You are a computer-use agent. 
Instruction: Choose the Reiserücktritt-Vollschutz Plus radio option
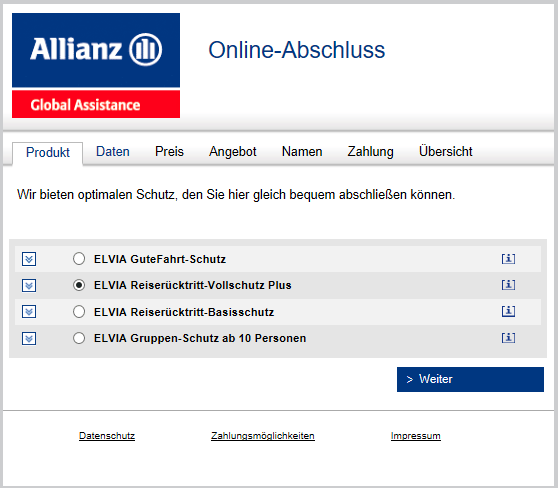[79, 285]
